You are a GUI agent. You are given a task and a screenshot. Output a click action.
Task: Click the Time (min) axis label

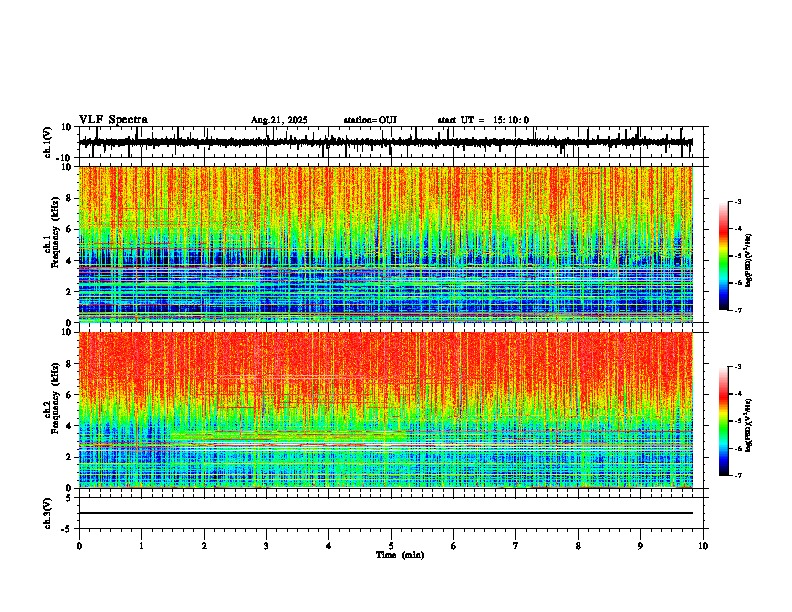[400, 555]
